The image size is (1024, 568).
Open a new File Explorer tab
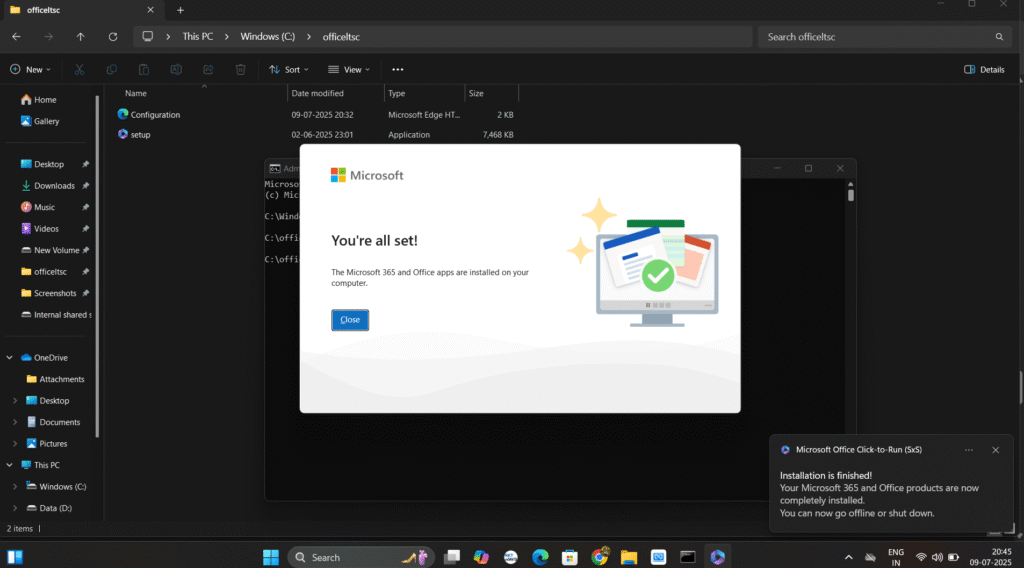pos(180,10)
